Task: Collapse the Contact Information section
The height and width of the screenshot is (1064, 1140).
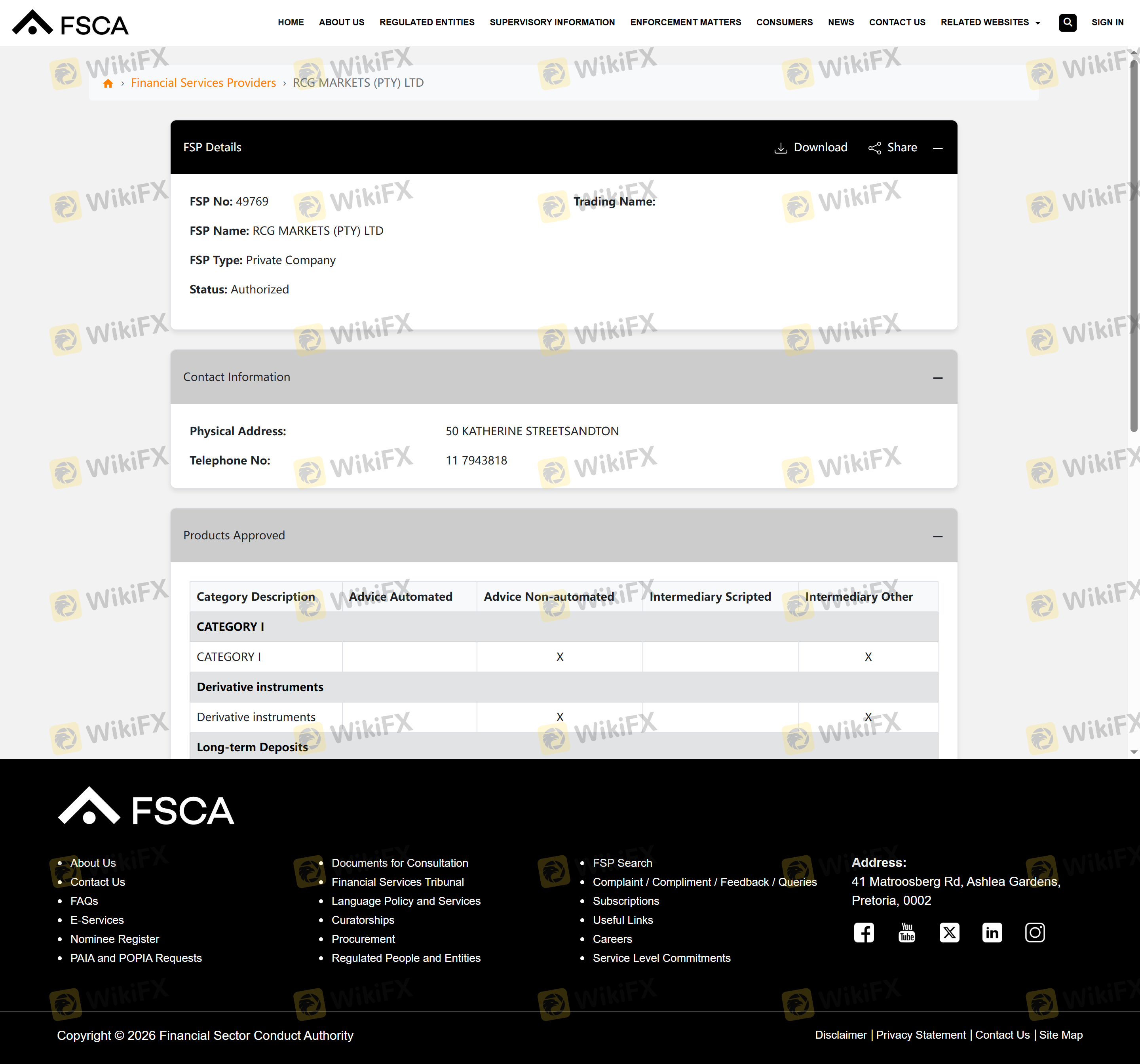Action: coord(938,377)
